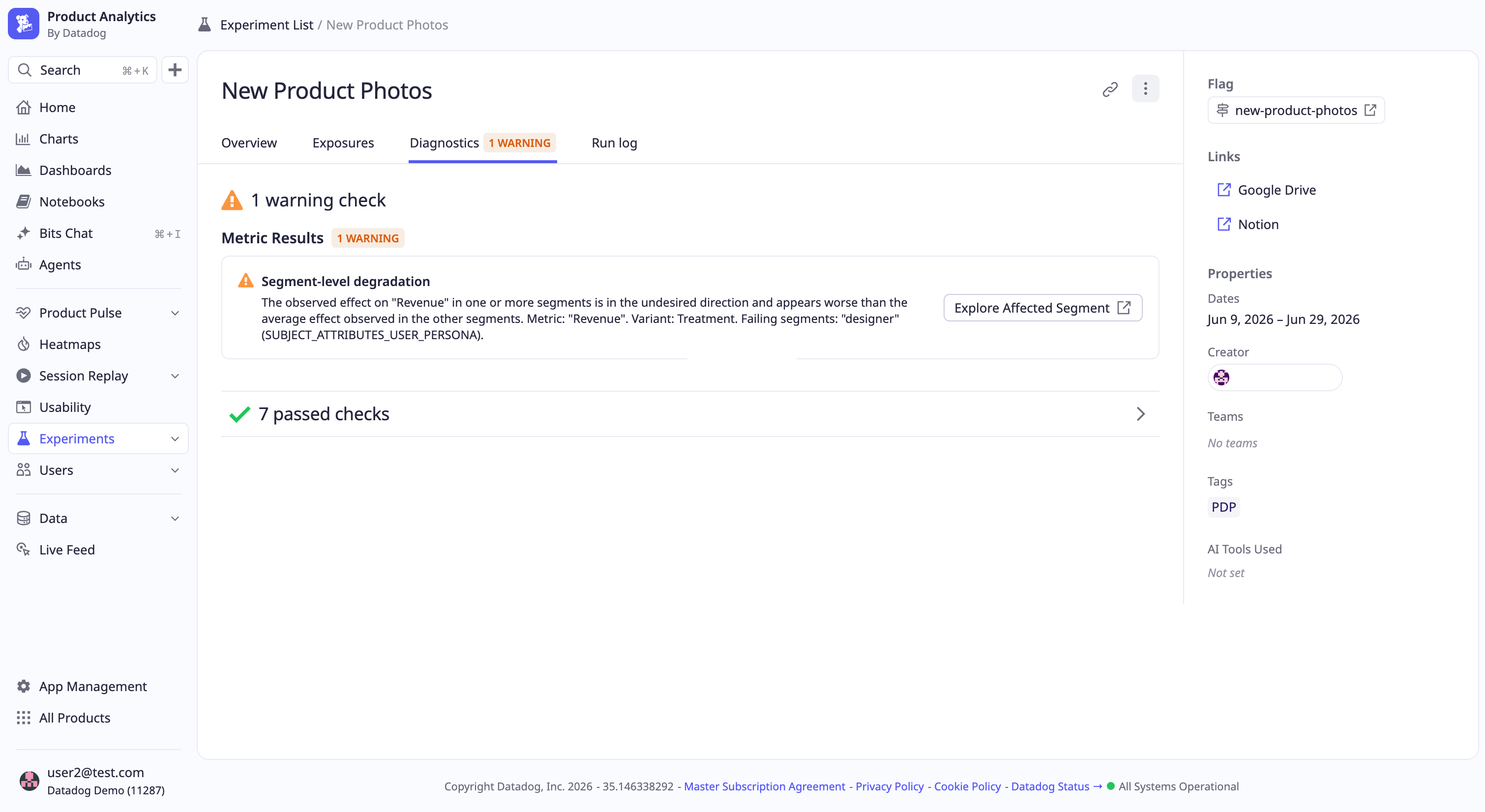Expand the Experiments menu chevron
The width and height of the screenshot is (1485, 812).
tap(175, 439)
